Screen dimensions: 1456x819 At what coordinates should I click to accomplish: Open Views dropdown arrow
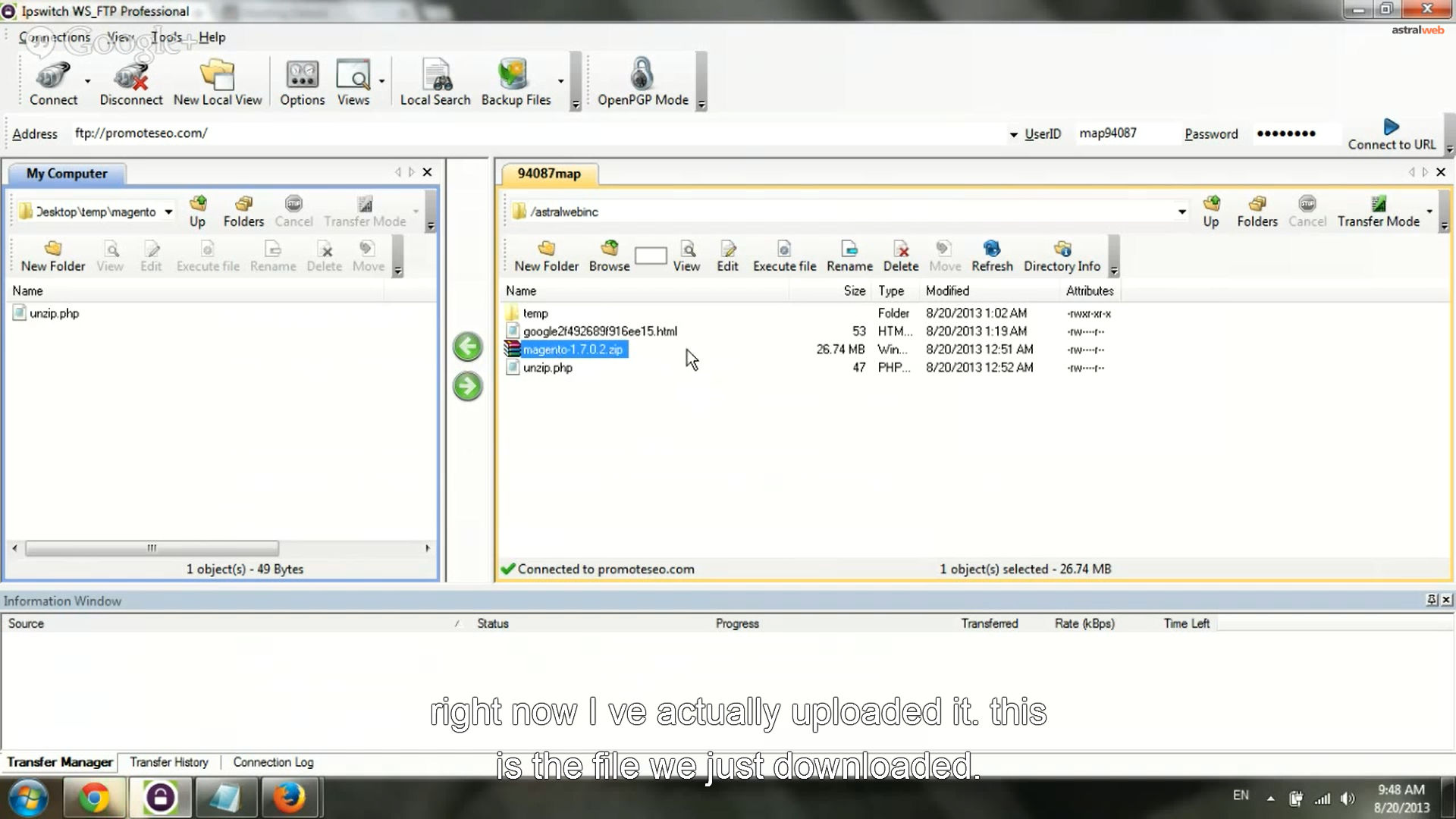tap(381, 81)
